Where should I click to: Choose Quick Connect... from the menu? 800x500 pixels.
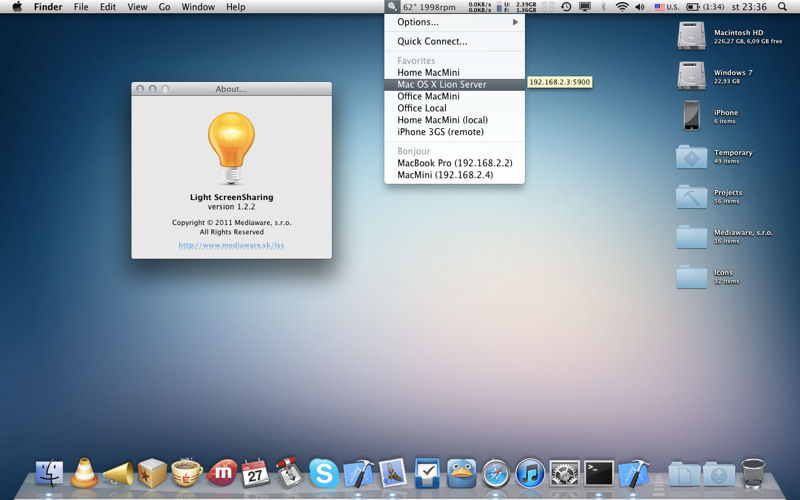pyautogui.click(x=454, y=41)
